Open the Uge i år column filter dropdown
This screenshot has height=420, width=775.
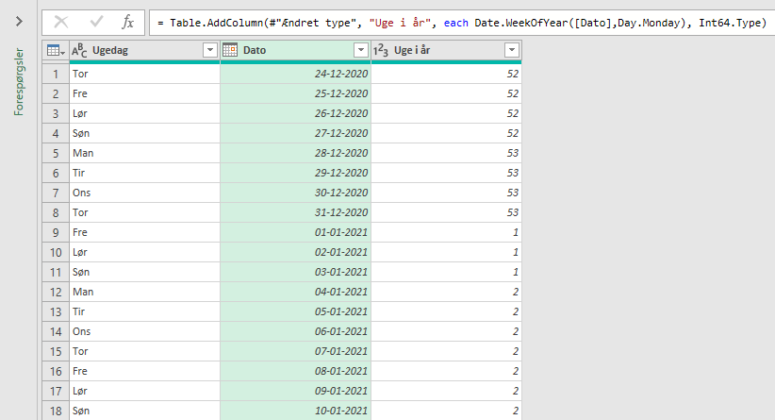click(x=512, y=50)
